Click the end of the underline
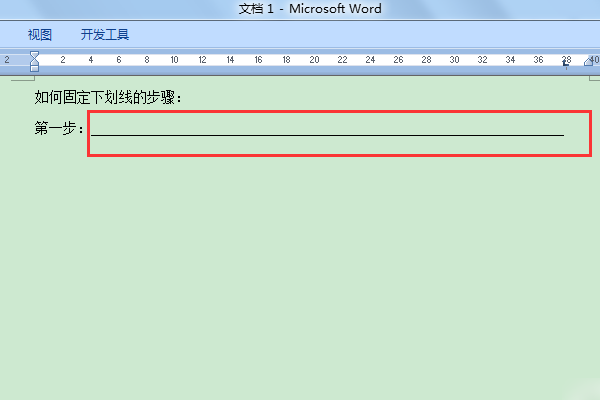The width and height of the screenshot is (600, 400). [564, 134]
